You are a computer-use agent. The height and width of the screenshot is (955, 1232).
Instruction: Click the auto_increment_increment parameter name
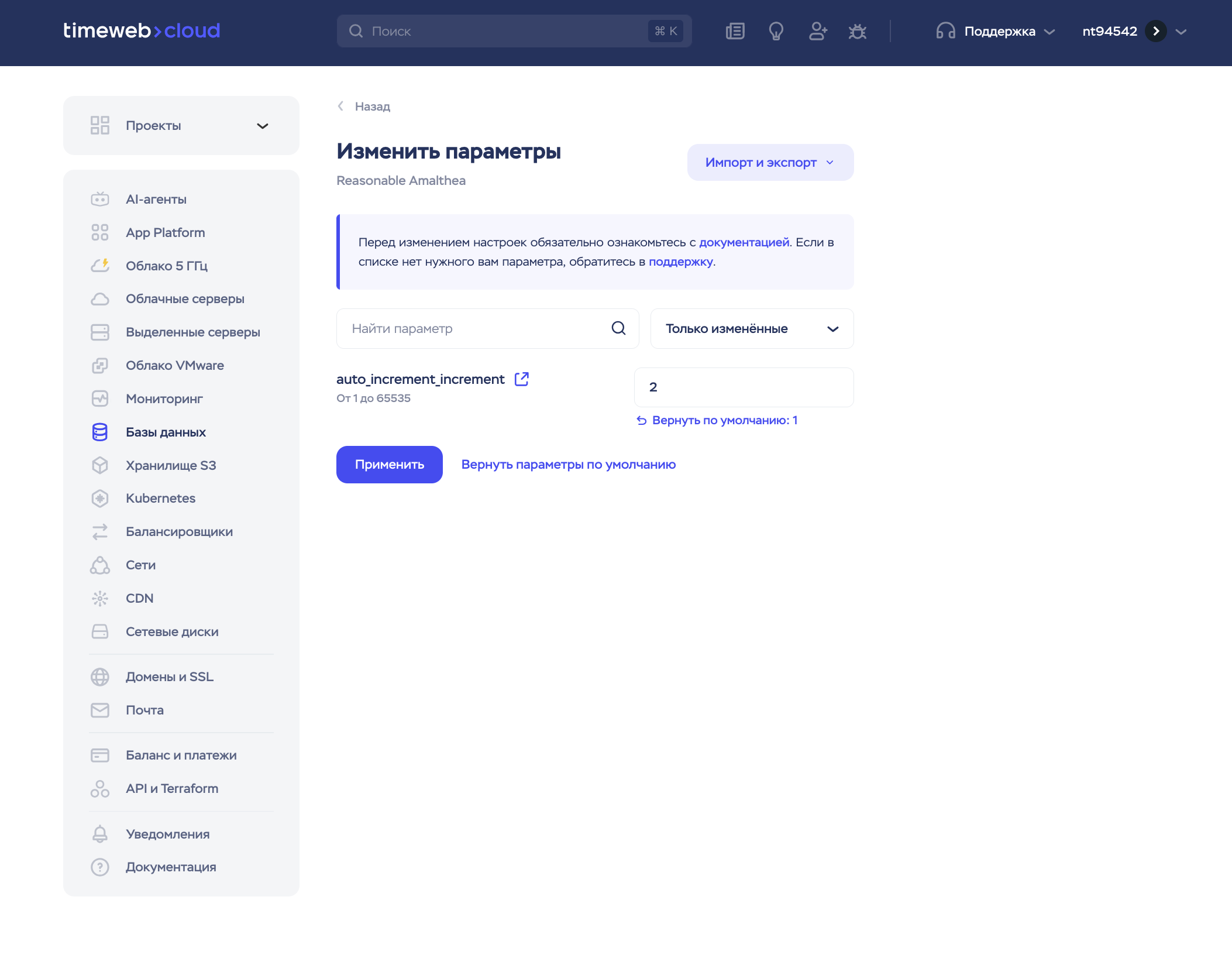pyautogui.click(x=421, y=379)
